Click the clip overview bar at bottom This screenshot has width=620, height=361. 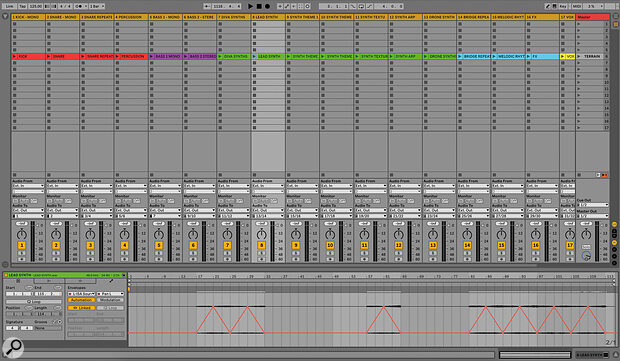(x=535, y=355)
